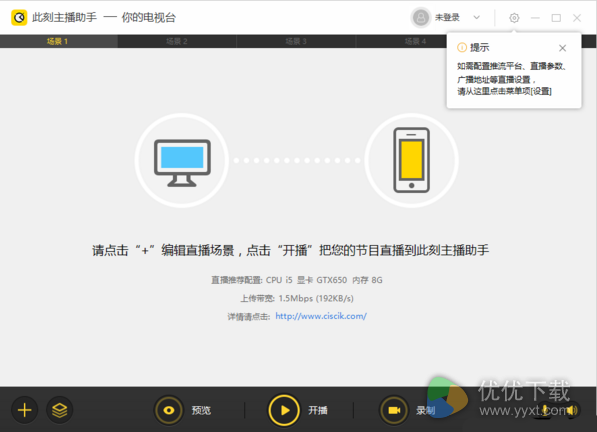This screenshot has width=597, height=432.
Task: Switch to the 场景 2 tab
Action: pos(177,41)
